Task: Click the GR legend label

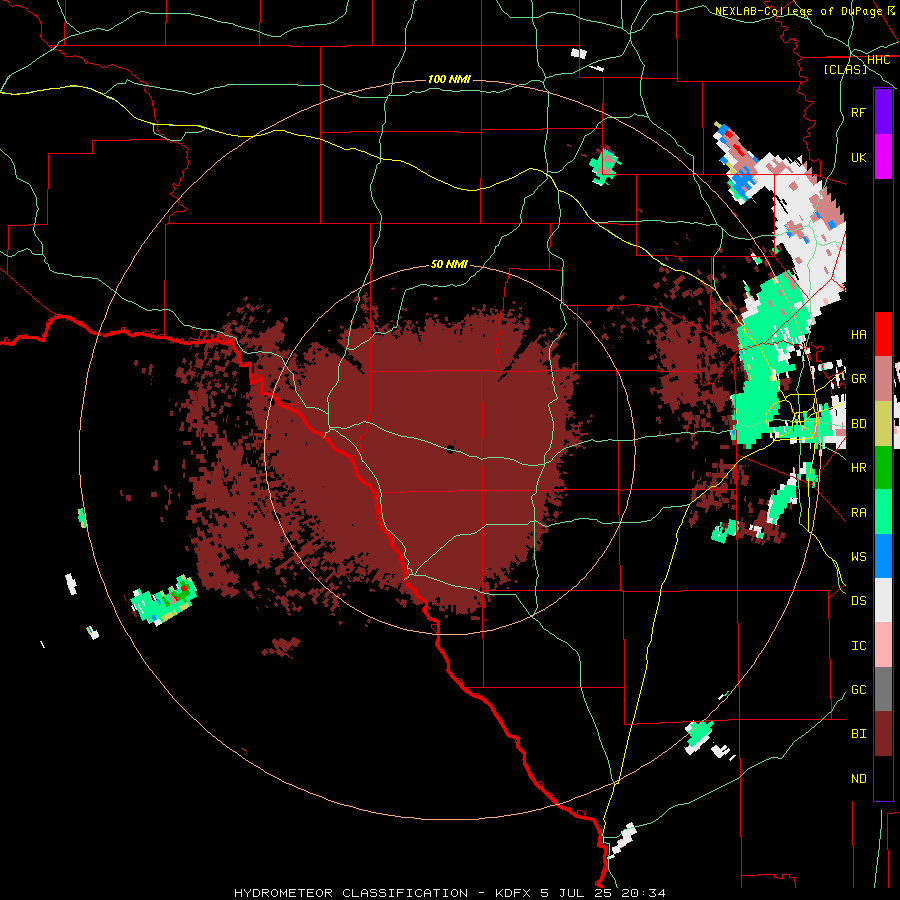Action: pyautogui.click(x=858, y=379)
